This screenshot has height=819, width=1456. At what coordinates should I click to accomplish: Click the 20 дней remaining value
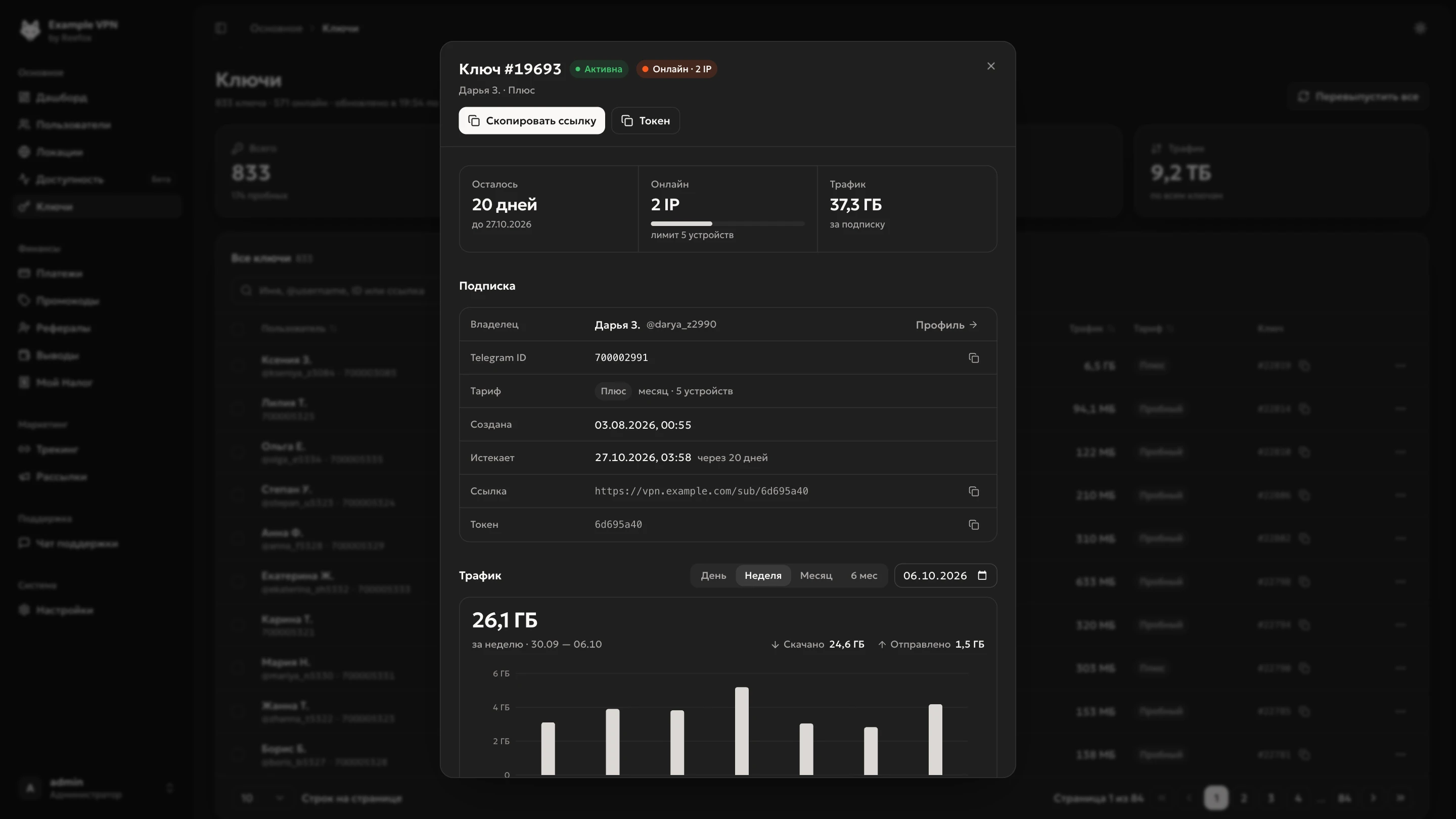click(504, 205)
